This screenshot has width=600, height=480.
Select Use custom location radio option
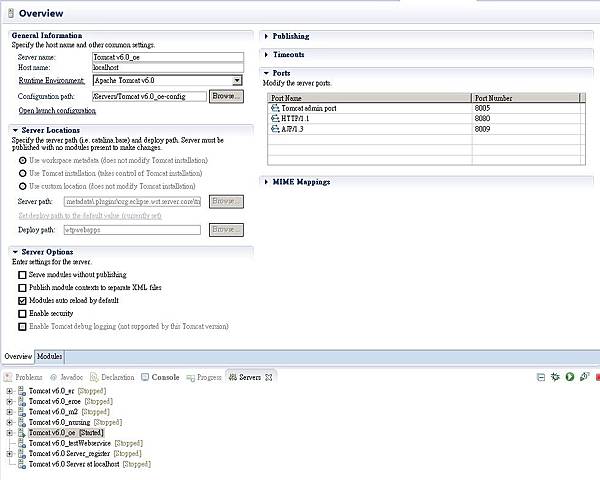pyautogui.click(x=23, y=186)
